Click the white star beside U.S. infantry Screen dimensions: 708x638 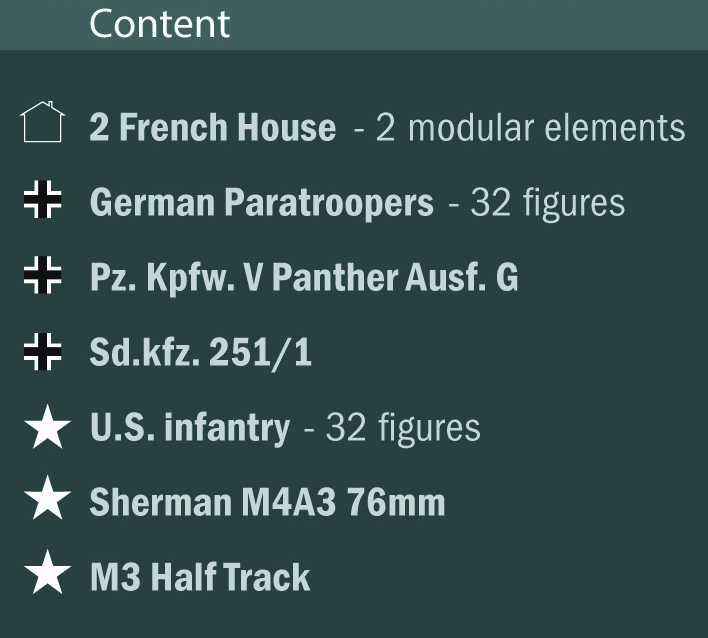(x=46, y=428)
